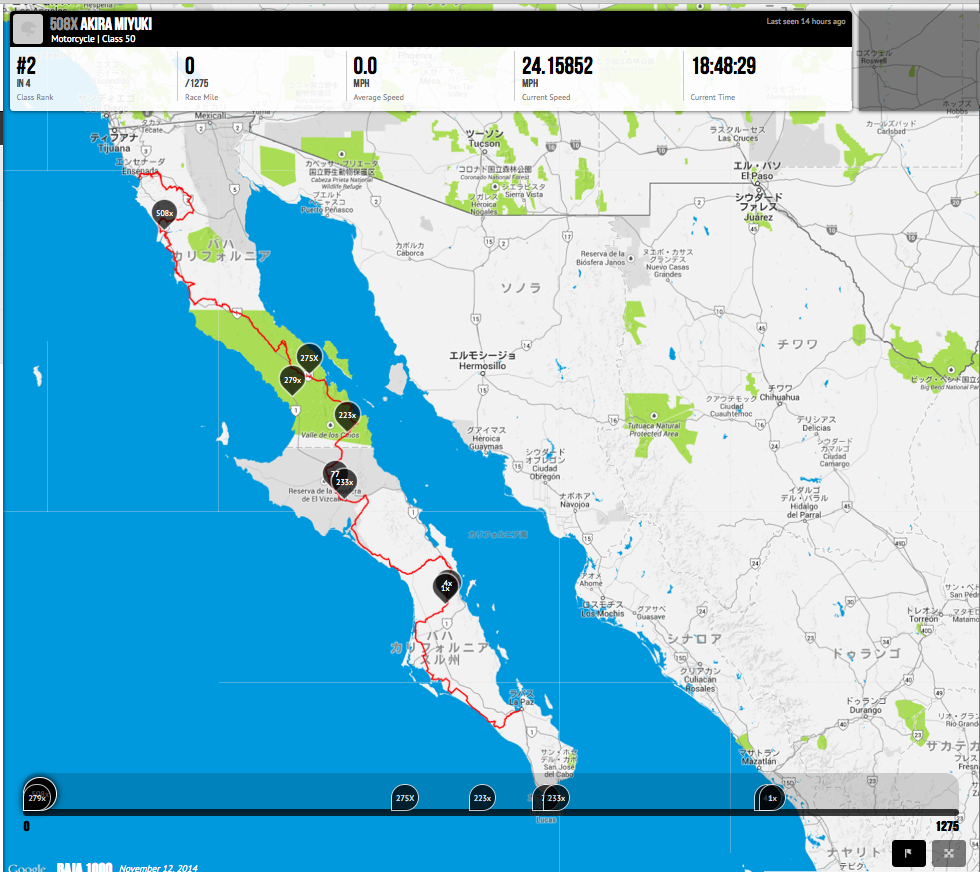Click the #2 Class Rank value
This screenshot has width=980, height=872.
pos(26,66)
